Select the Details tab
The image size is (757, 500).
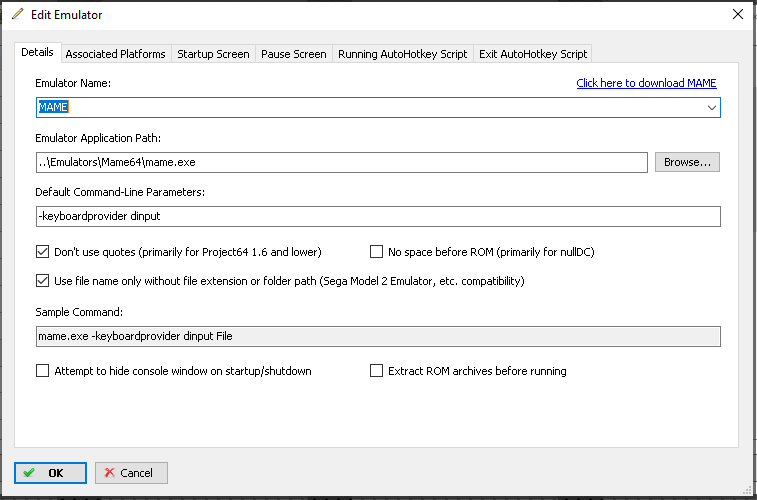[x=38, y=53]
